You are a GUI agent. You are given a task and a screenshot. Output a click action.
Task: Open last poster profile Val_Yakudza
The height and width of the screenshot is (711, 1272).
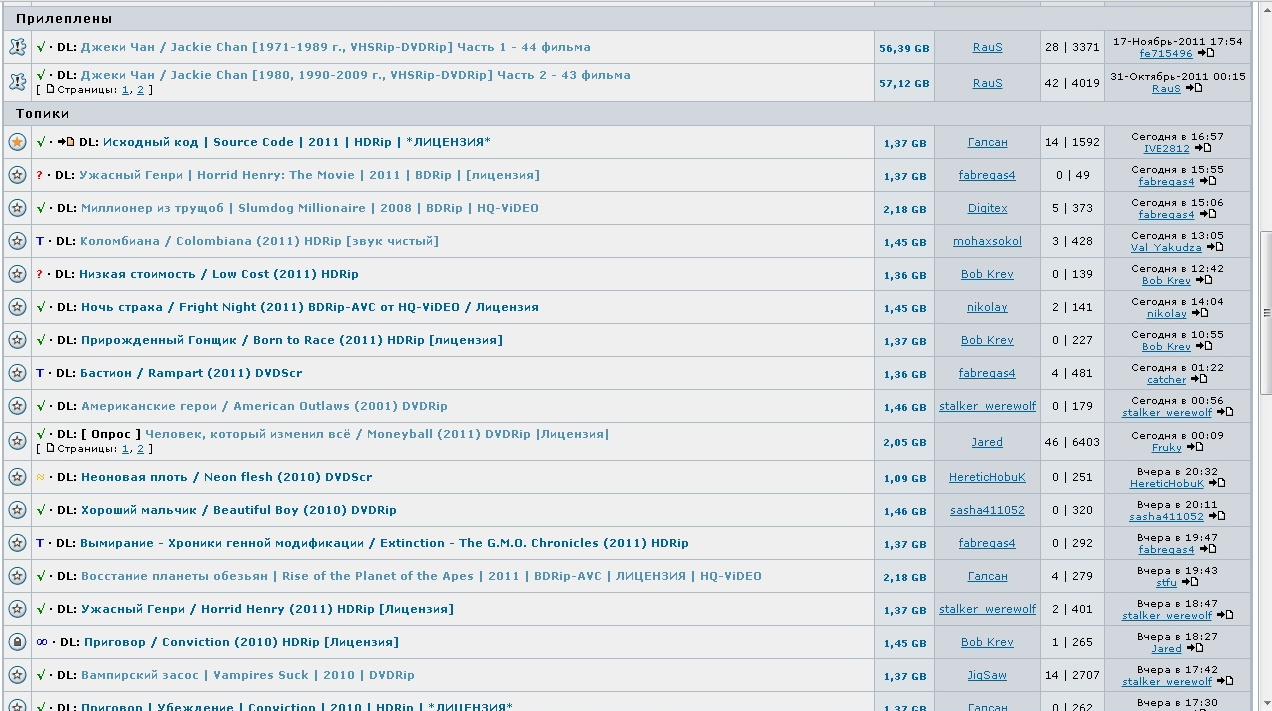(x=1166, y=247)
